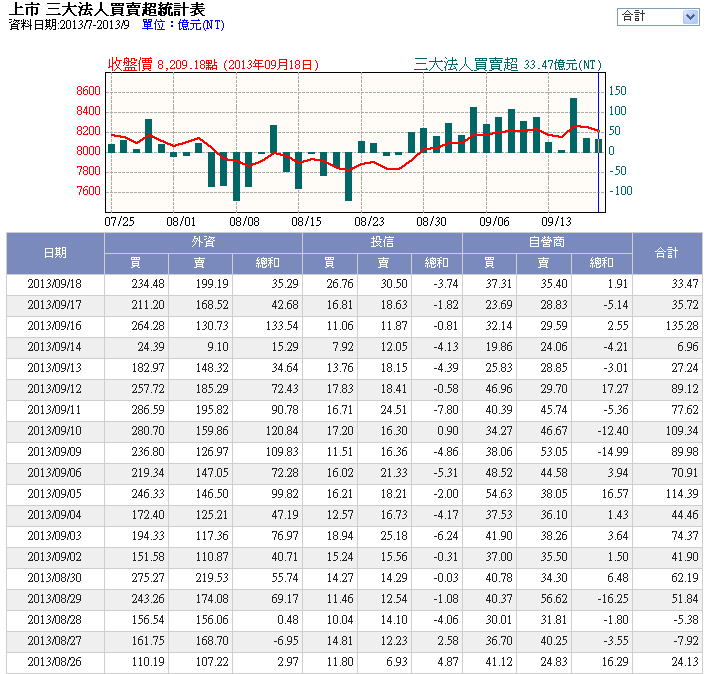Click the 09/06 chart axis label
The width and height of the screenshot is (719, 674).
pos(494,222)
